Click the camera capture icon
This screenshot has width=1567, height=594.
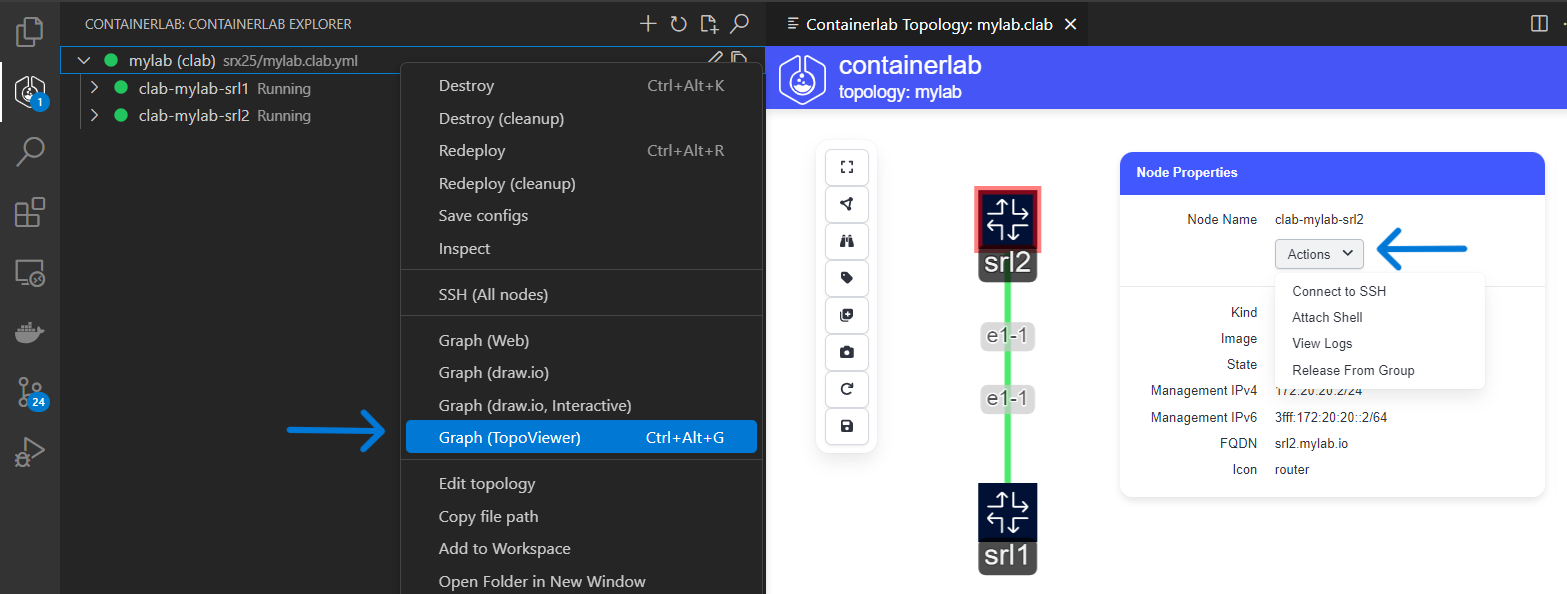tap(846, 352)
